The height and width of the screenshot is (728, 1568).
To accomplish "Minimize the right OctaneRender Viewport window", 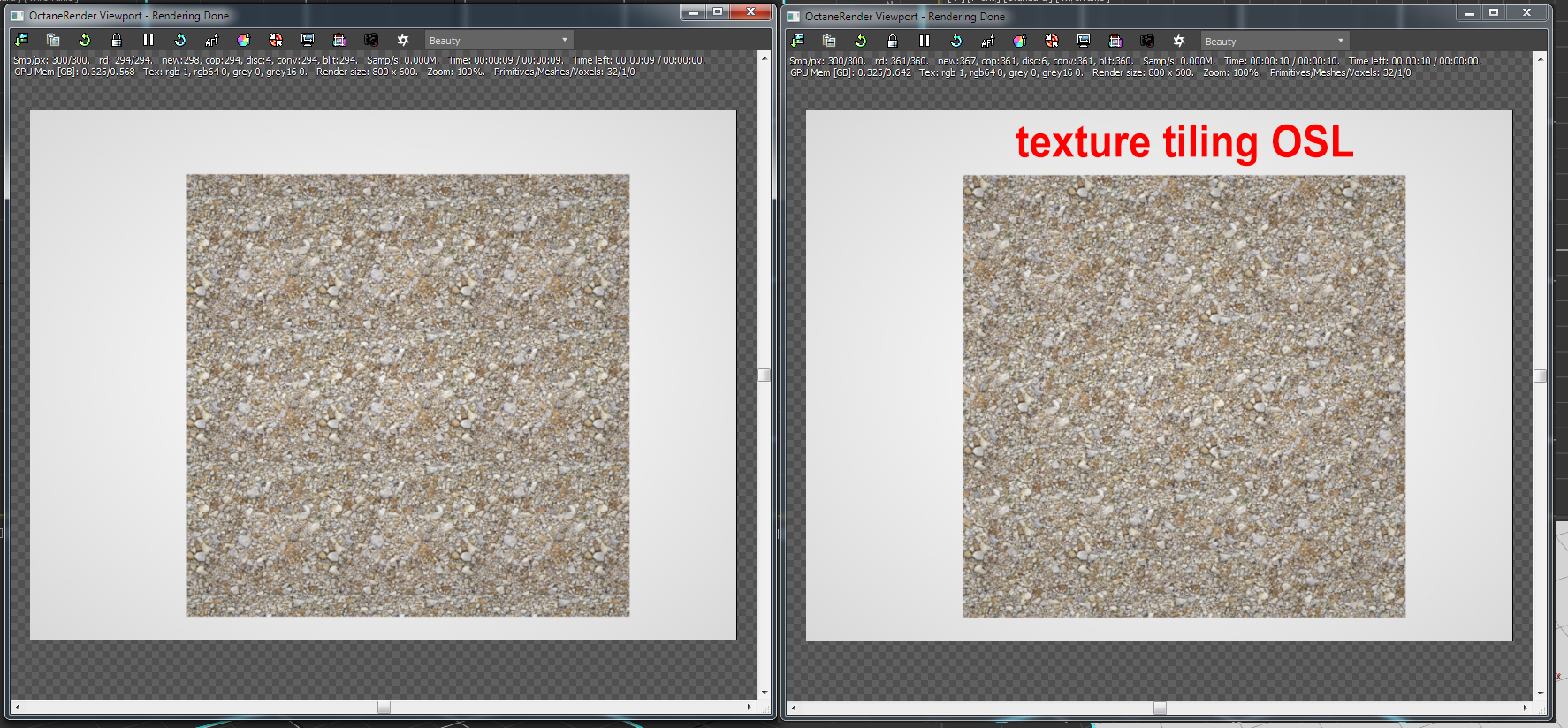I will click(x=1469, y=12).
